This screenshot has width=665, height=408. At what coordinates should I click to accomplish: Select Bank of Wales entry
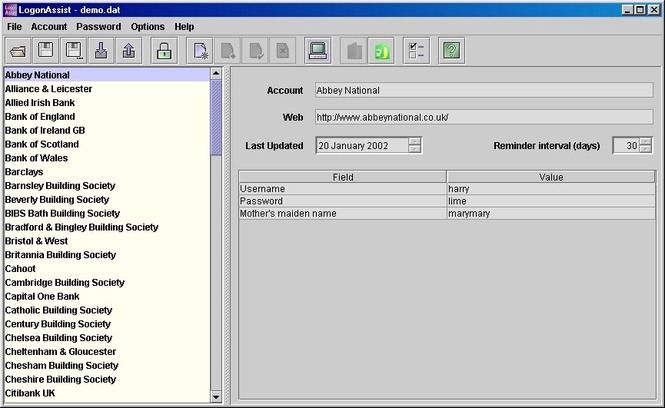point(107,158)
